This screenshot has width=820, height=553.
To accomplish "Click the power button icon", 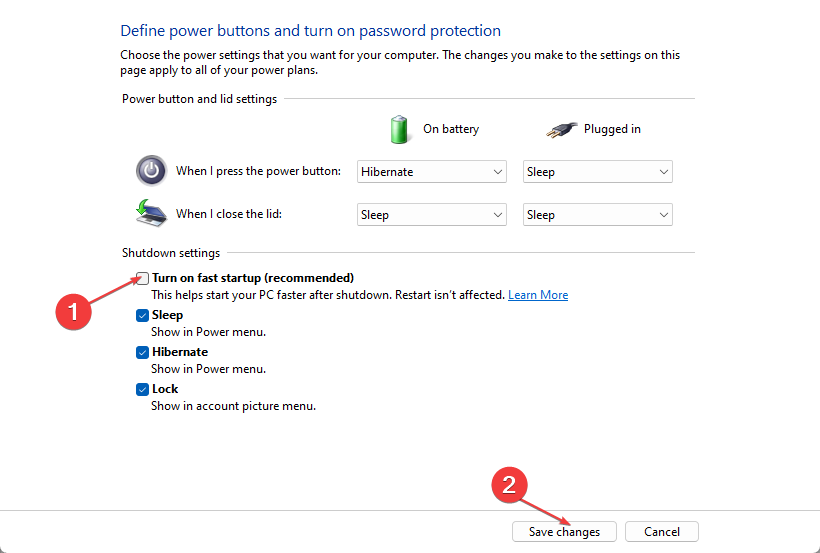I will [x=151, y=171].
